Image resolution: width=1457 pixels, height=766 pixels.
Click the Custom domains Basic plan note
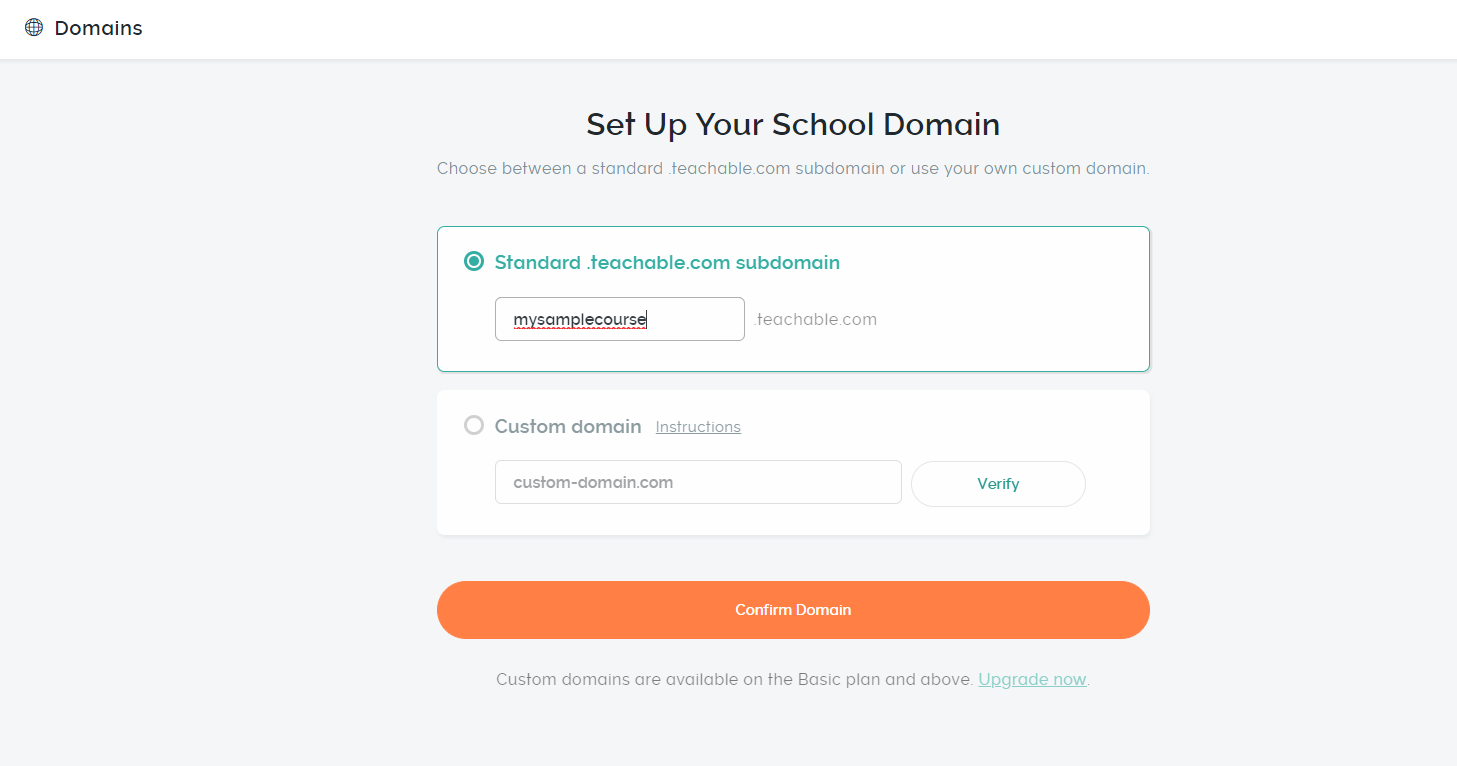click(x=734, y=680)
